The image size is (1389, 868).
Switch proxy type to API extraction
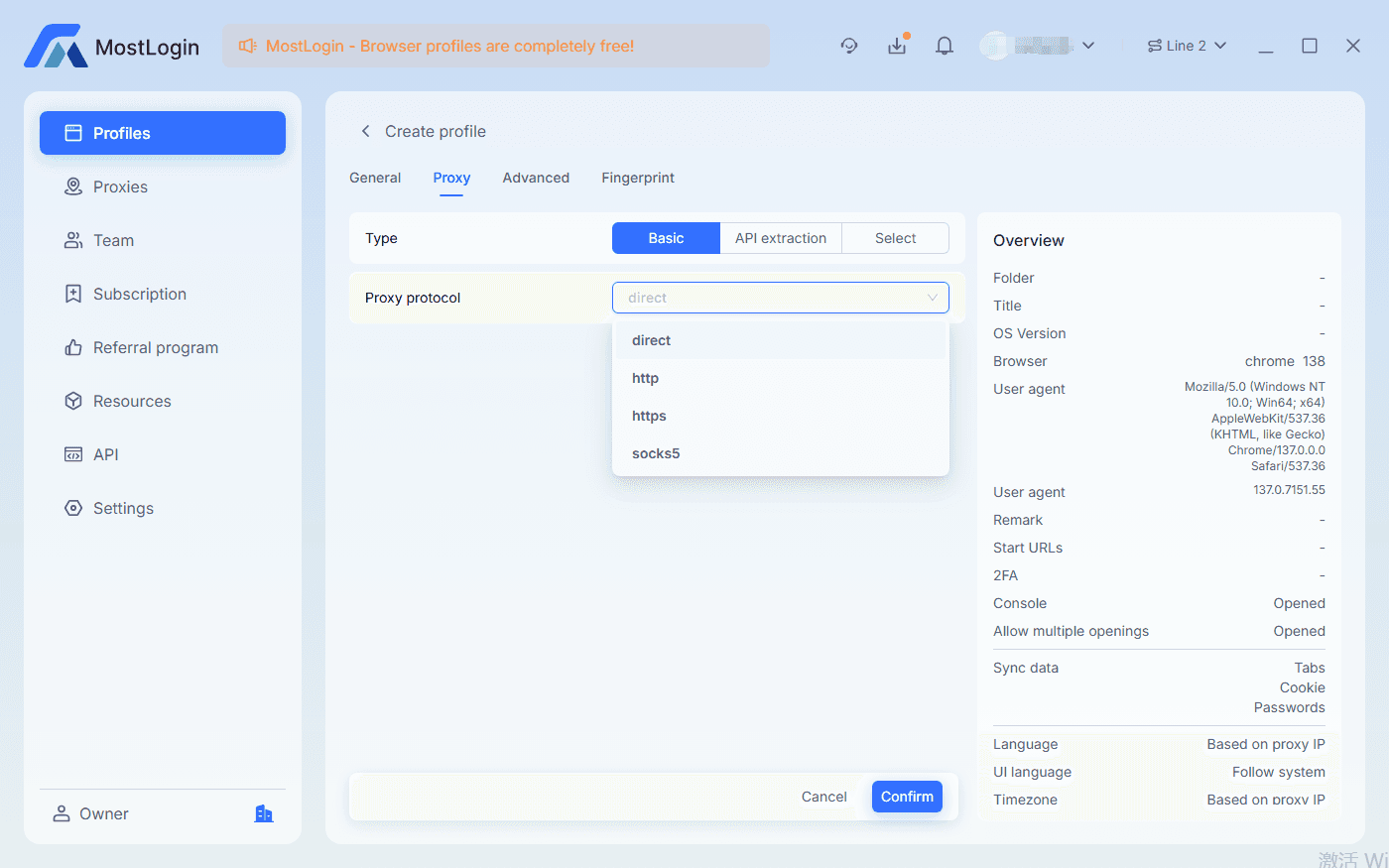(781, 238)
